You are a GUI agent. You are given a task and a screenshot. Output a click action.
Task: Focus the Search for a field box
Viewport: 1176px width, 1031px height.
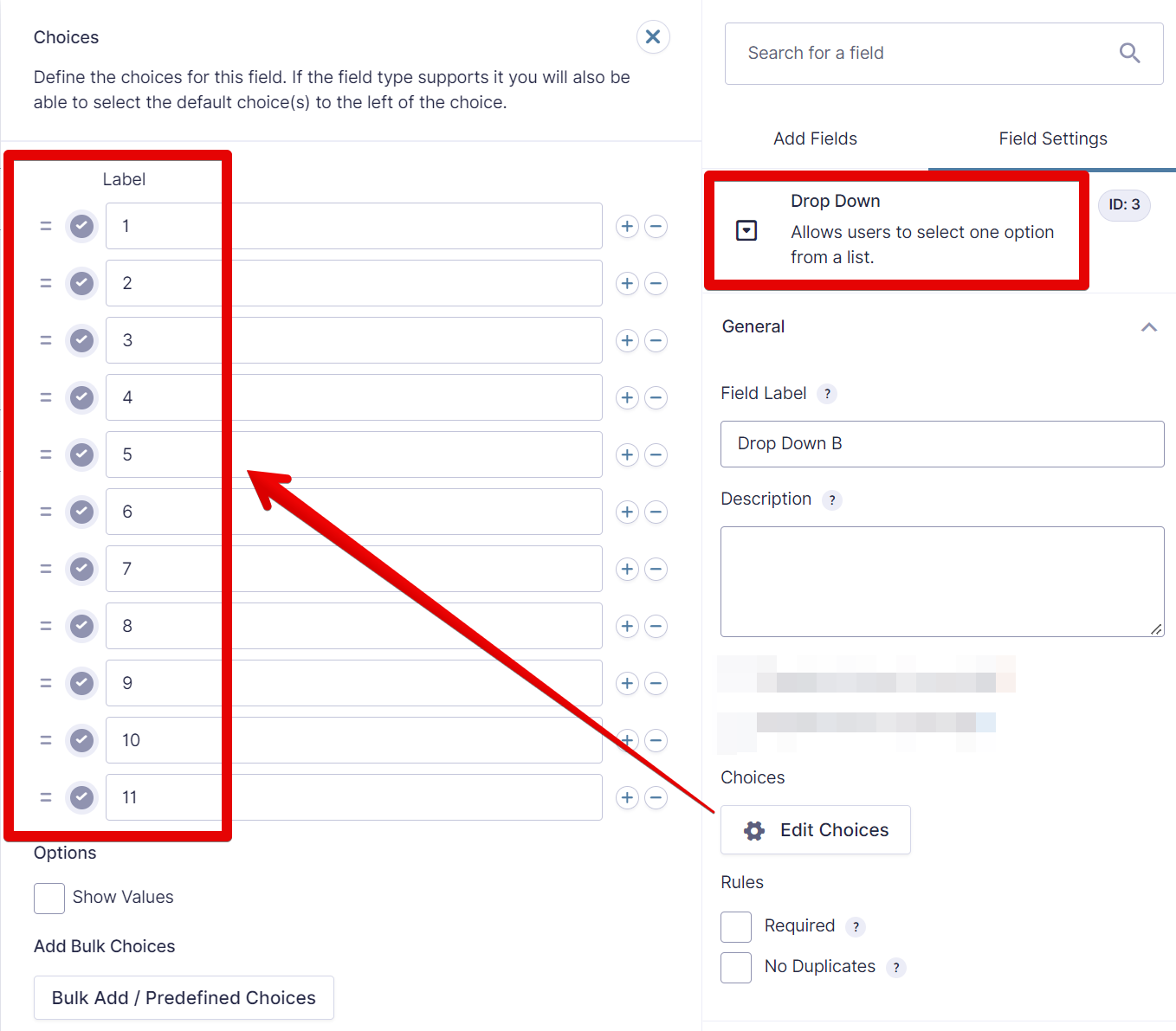[x=927, y=54]
